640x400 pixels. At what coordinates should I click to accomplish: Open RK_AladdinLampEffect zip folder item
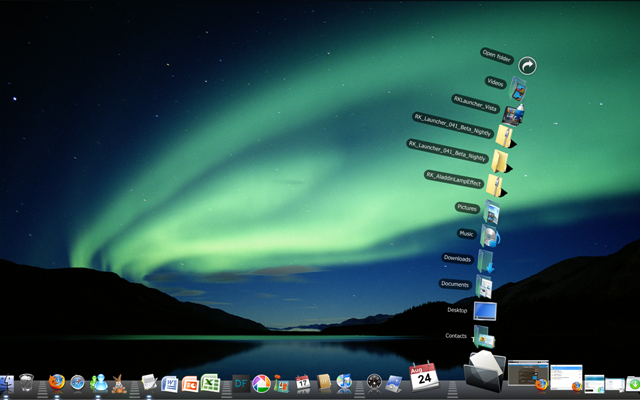click(496, 186)
